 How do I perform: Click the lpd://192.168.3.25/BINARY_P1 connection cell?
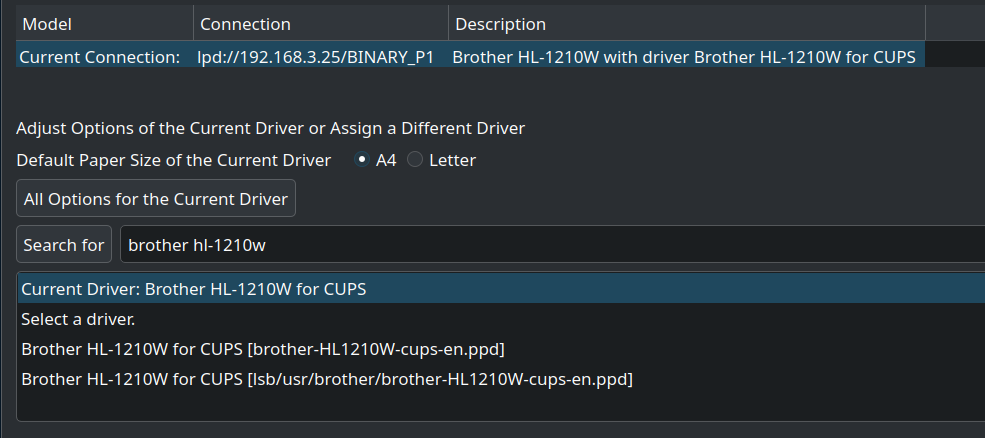tap(315, 57)
